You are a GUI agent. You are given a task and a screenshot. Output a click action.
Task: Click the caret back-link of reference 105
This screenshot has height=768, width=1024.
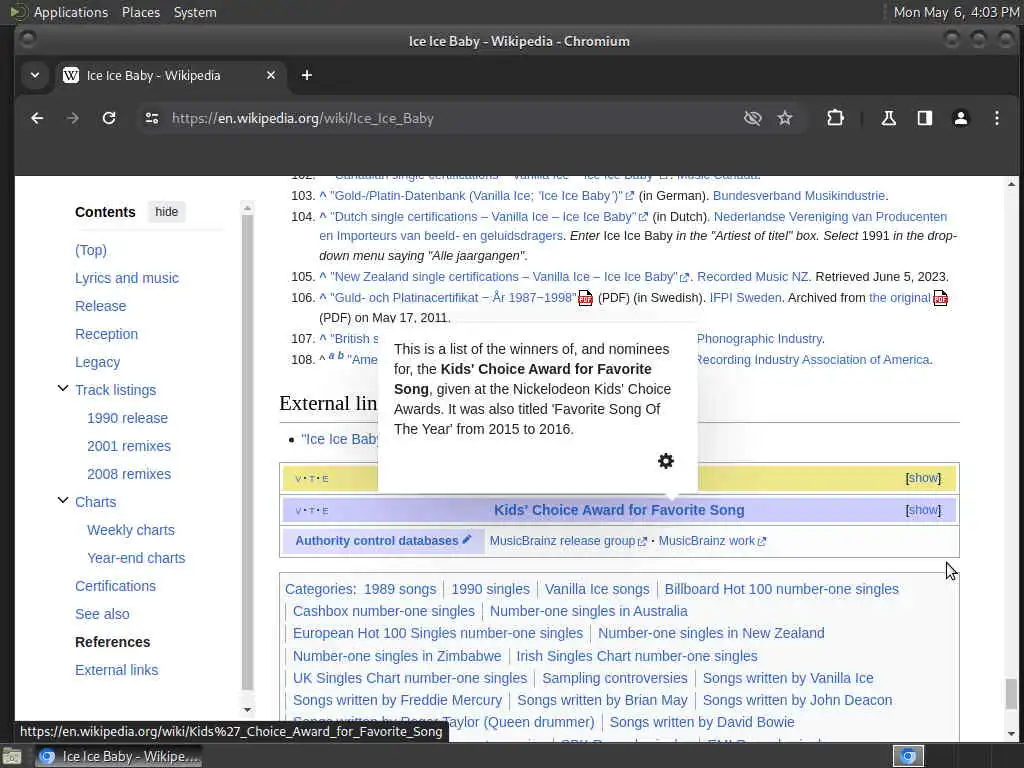point(323,276)
